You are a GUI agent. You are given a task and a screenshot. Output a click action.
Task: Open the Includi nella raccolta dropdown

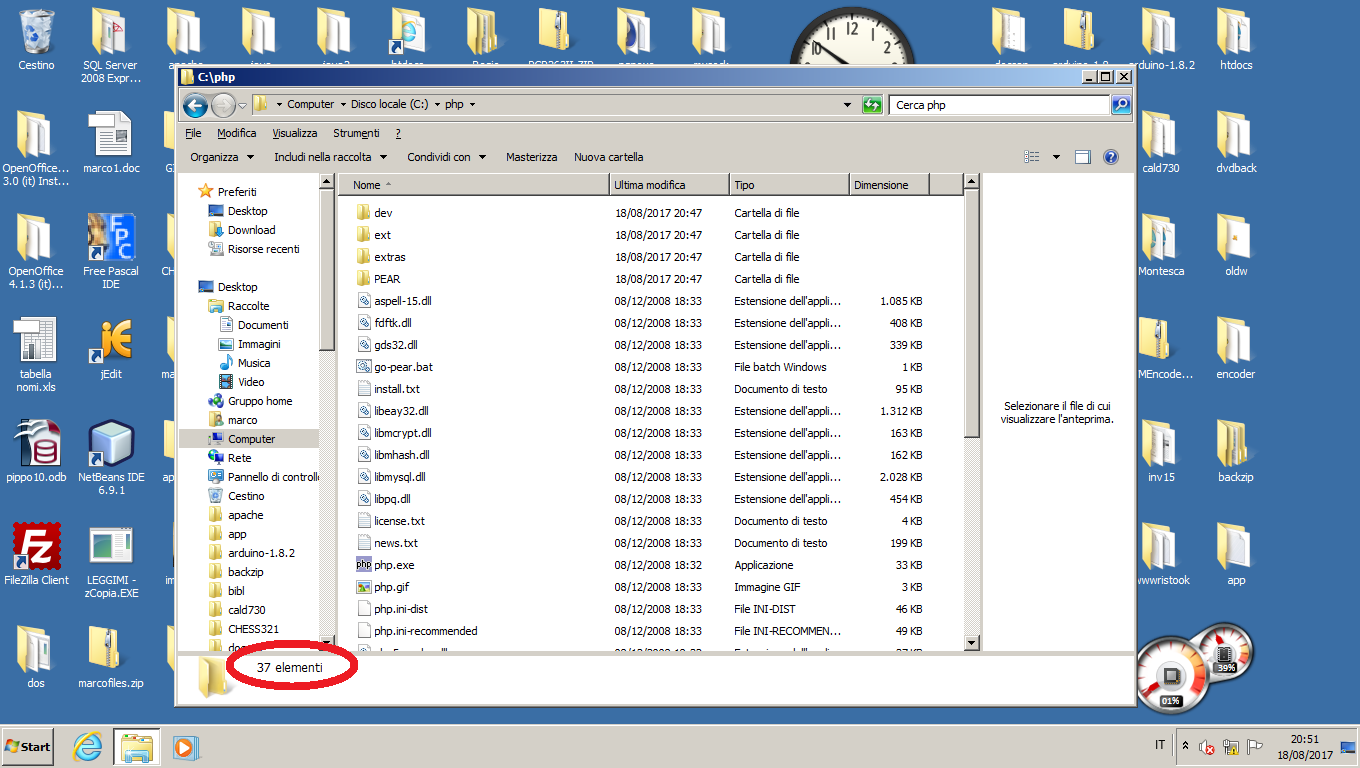click(x=330, y=157)
